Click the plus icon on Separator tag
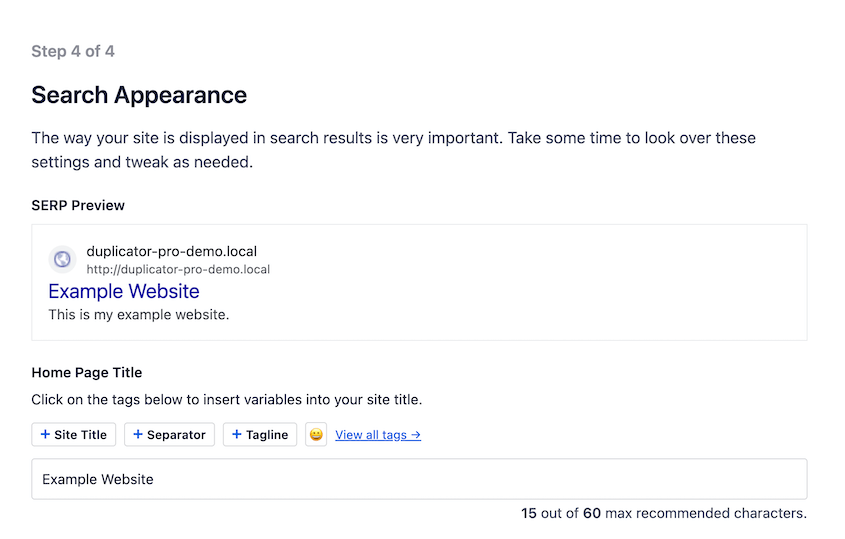 coord(138,435)
